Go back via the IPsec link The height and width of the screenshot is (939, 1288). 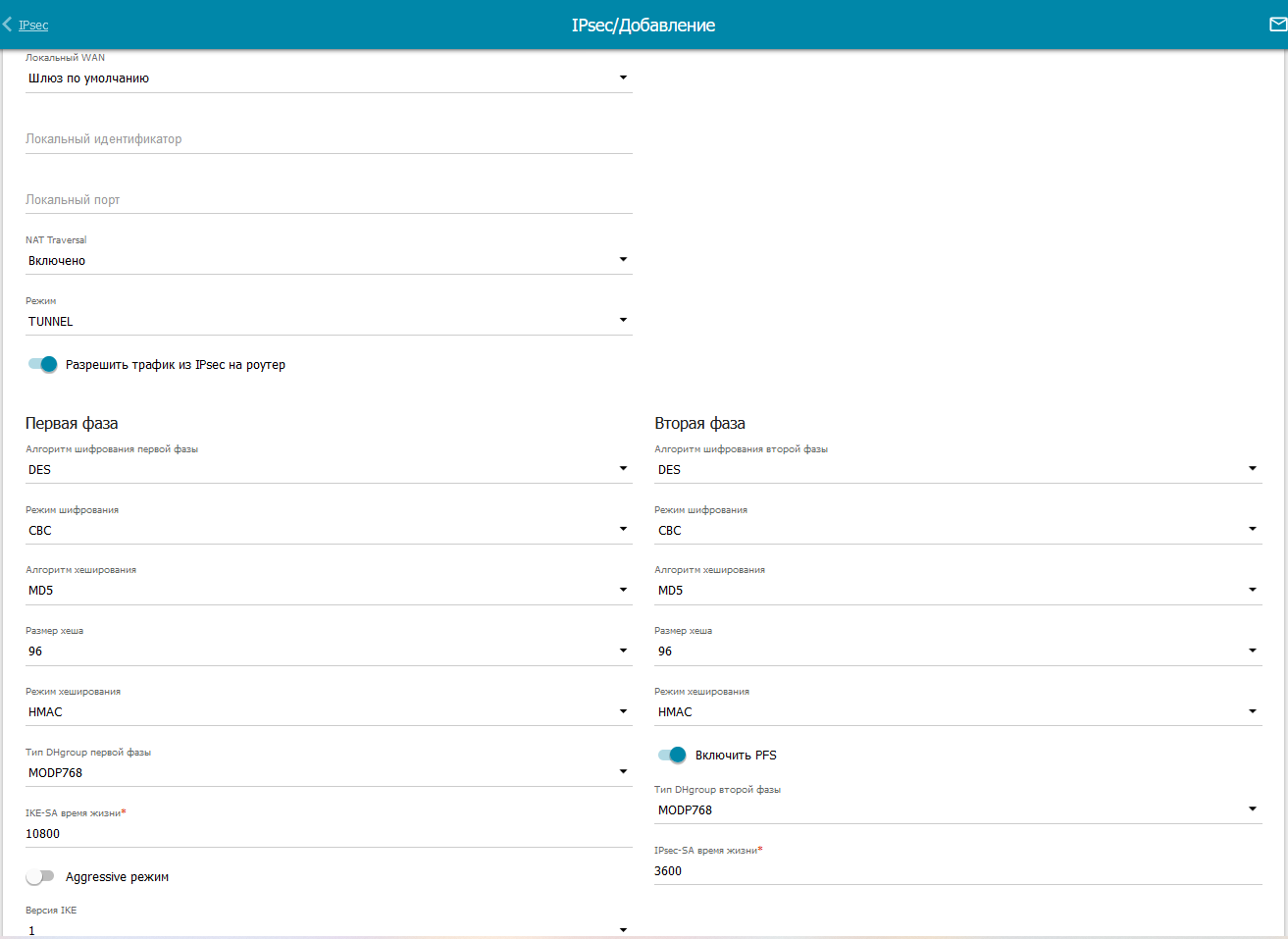click(x=33, y=26)
